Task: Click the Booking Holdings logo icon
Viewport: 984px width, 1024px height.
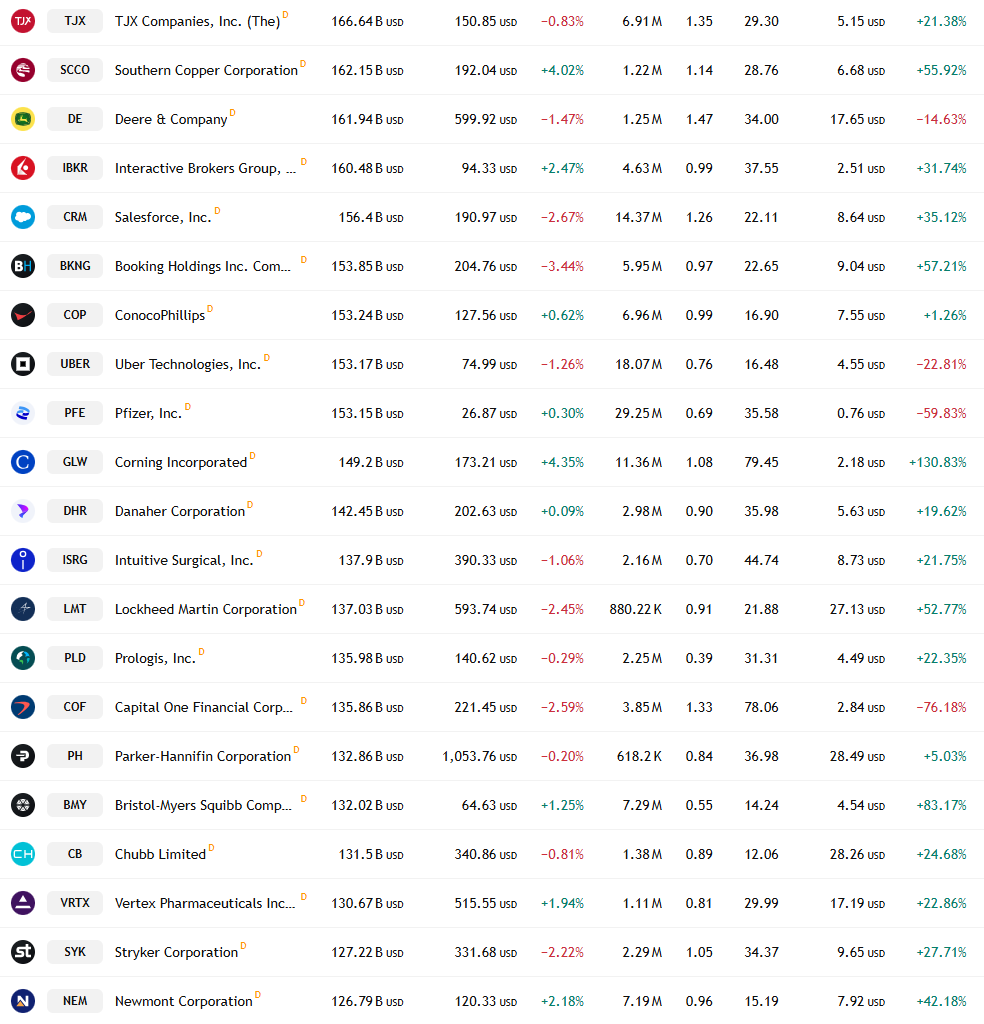Action: coord(23,266)
